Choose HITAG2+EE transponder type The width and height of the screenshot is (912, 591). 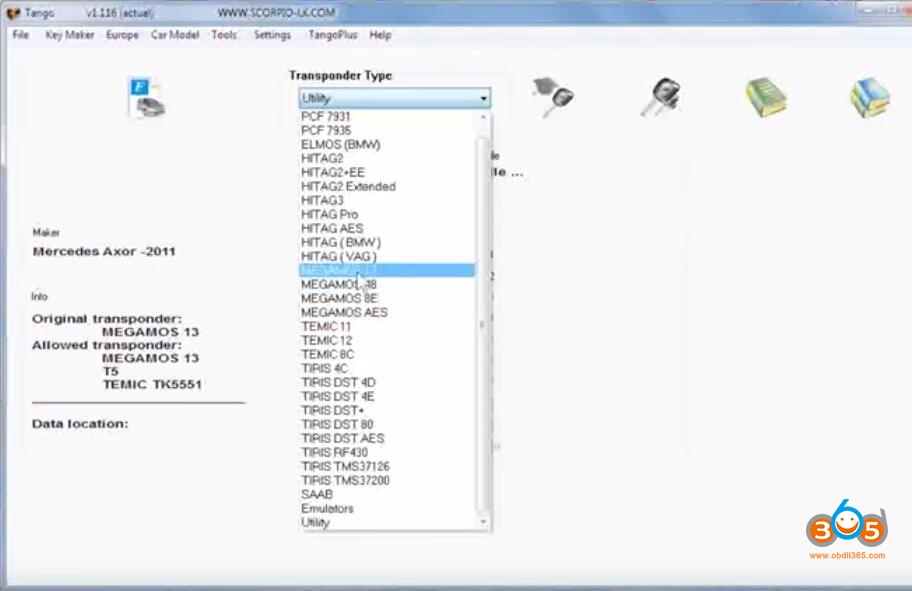point(388,172)
